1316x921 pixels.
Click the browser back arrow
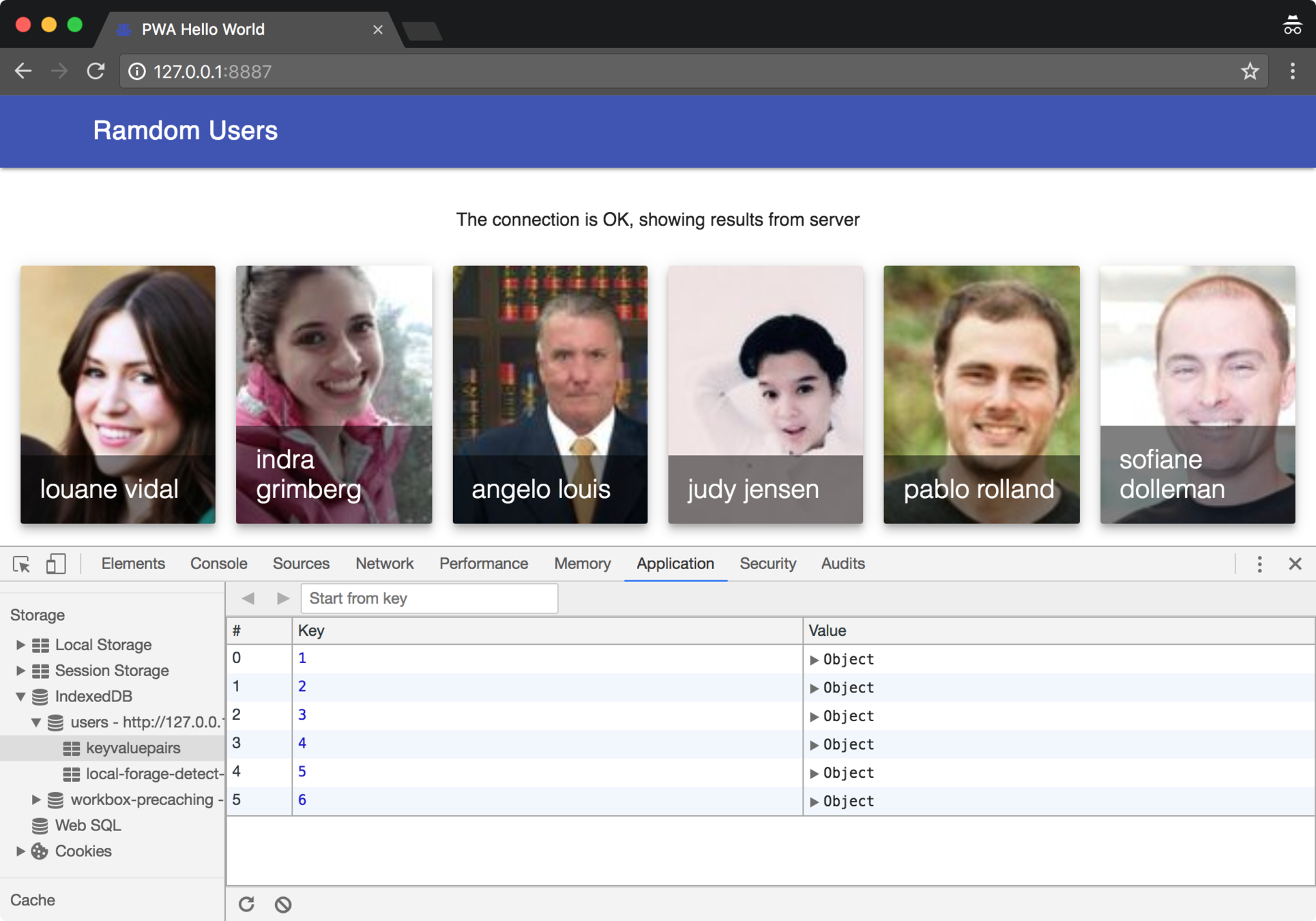point(23,71)
